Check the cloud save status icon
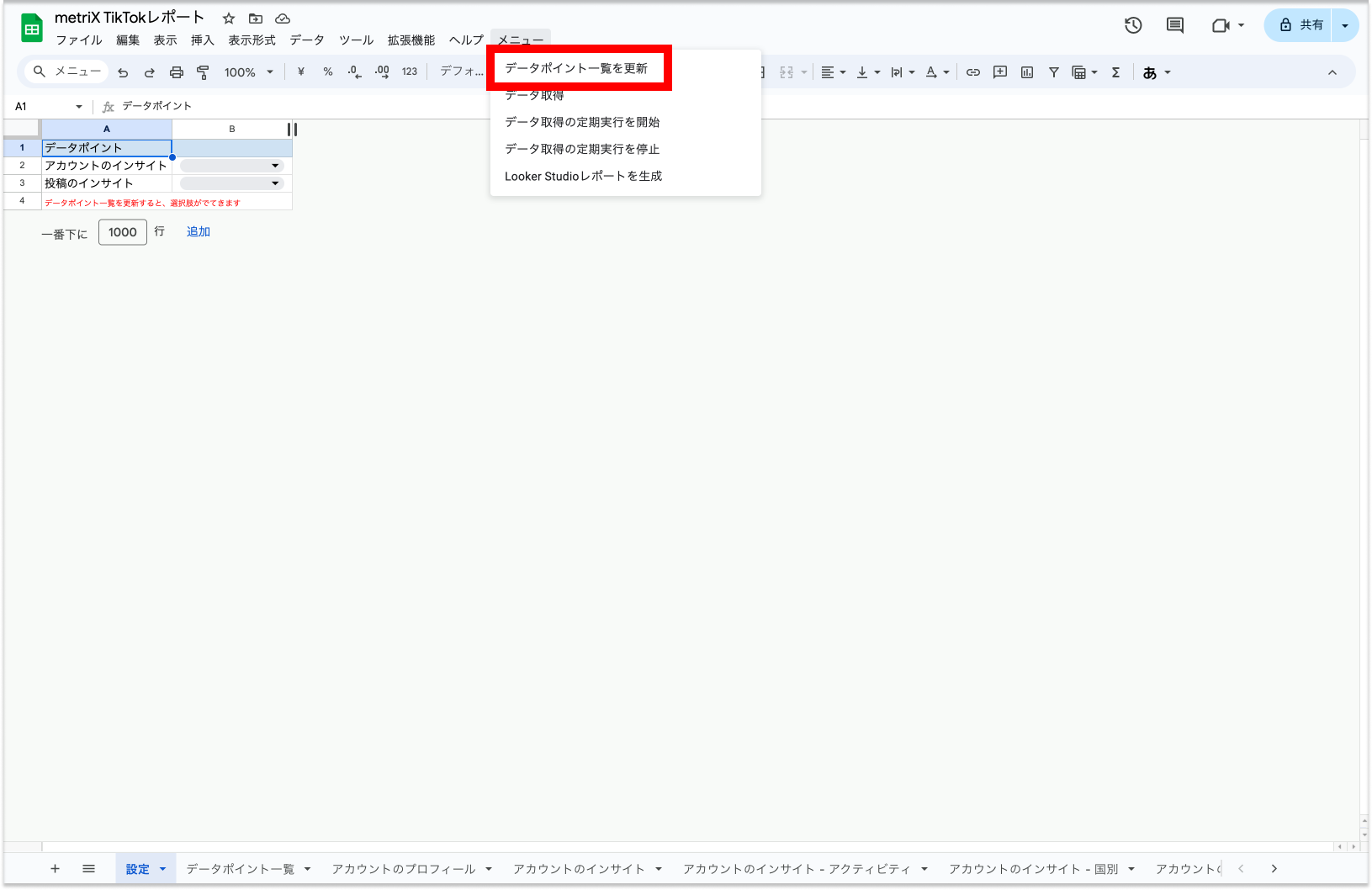The width and height of the screenshot is (1372, 890). 283,19
